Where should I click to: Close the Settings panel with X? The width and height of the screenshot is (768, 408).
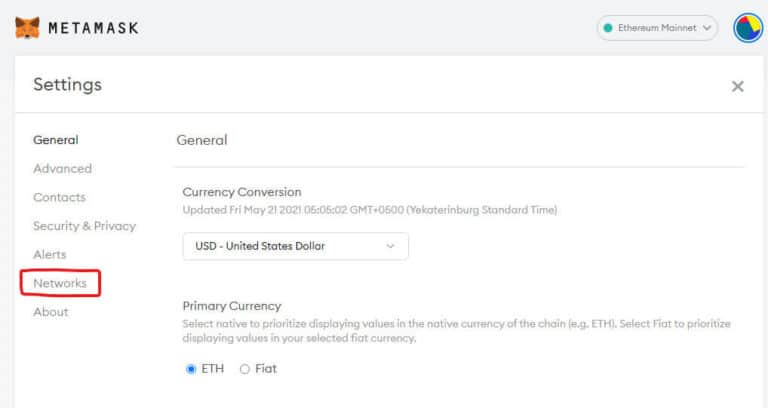(737, 87)
